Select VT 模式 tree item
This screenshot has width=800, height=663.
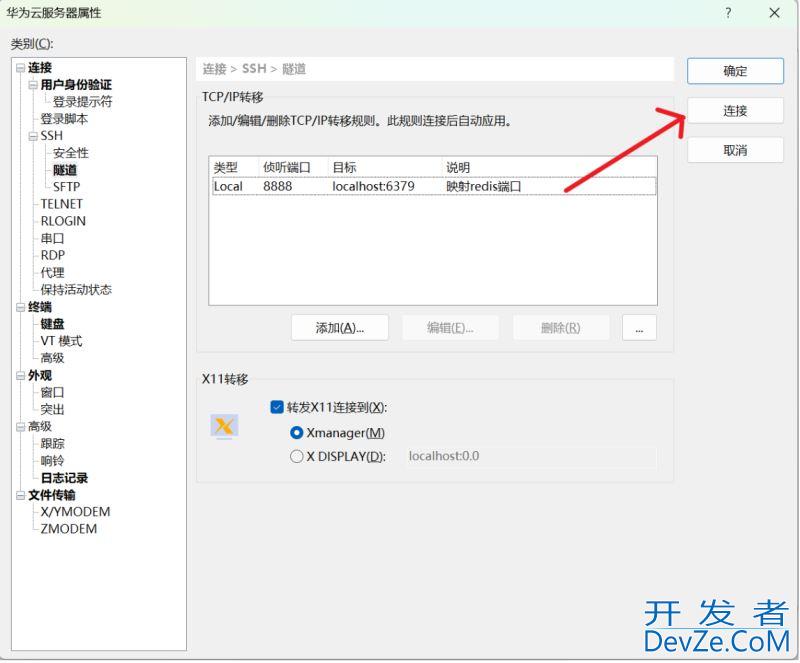pyautogui.click(x=61, y=341)
